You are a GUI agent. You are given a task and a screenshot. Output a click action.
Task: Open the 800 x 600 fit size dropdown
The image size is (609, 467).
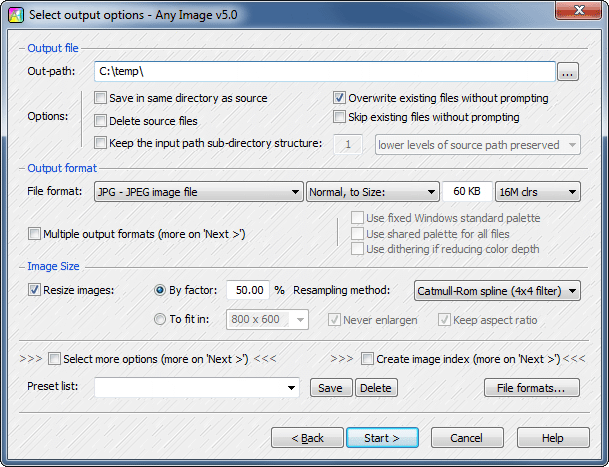[267, 319]
